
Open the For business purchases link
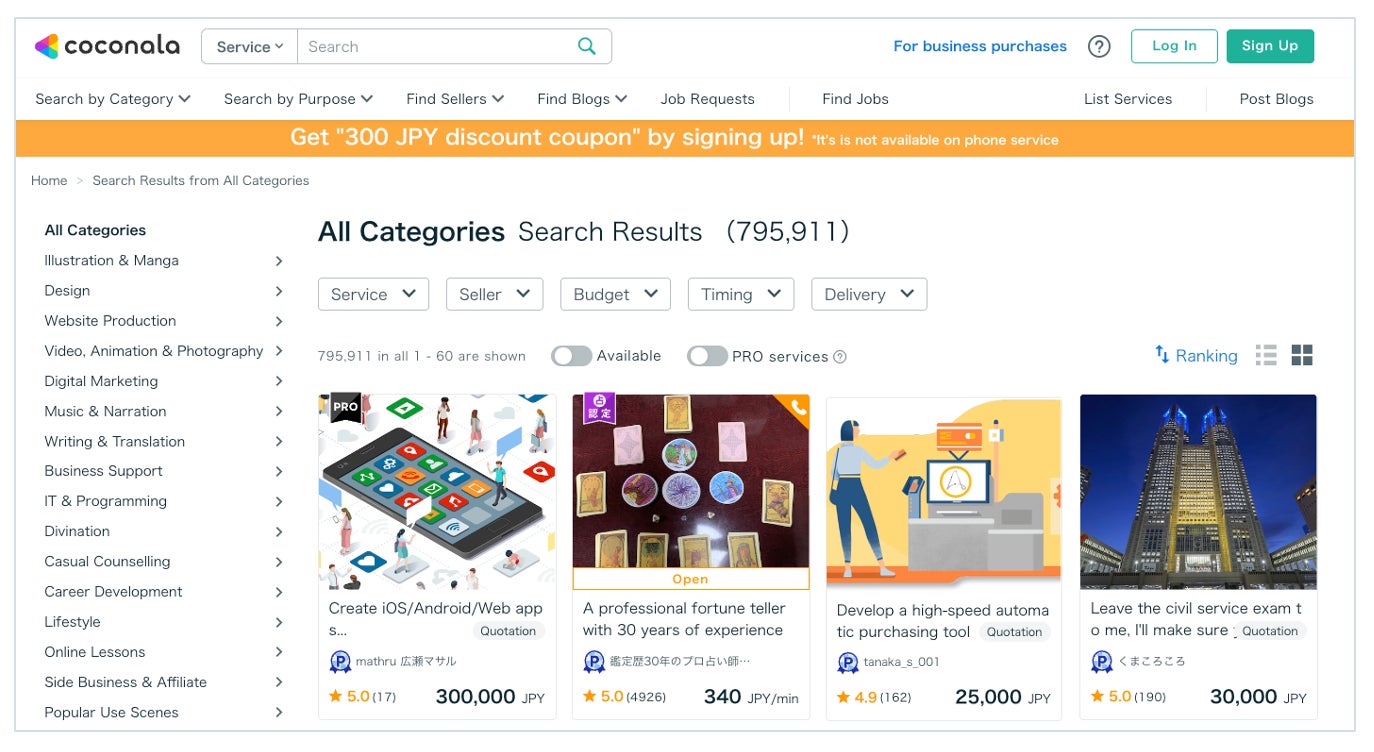coord(980,46)
